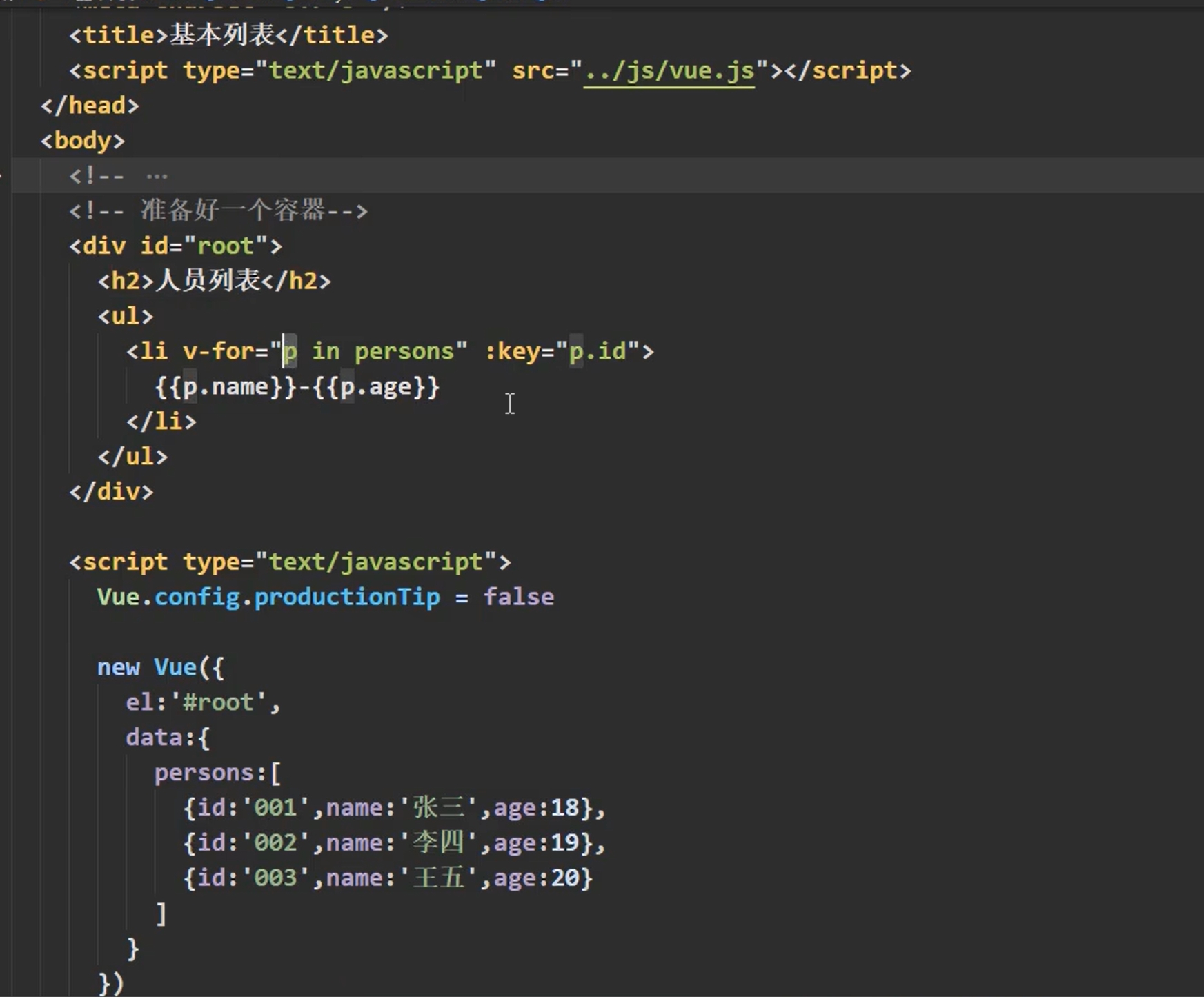
Task: Click the comment text 准备好一个容器
Action: [x=233, y=210]
